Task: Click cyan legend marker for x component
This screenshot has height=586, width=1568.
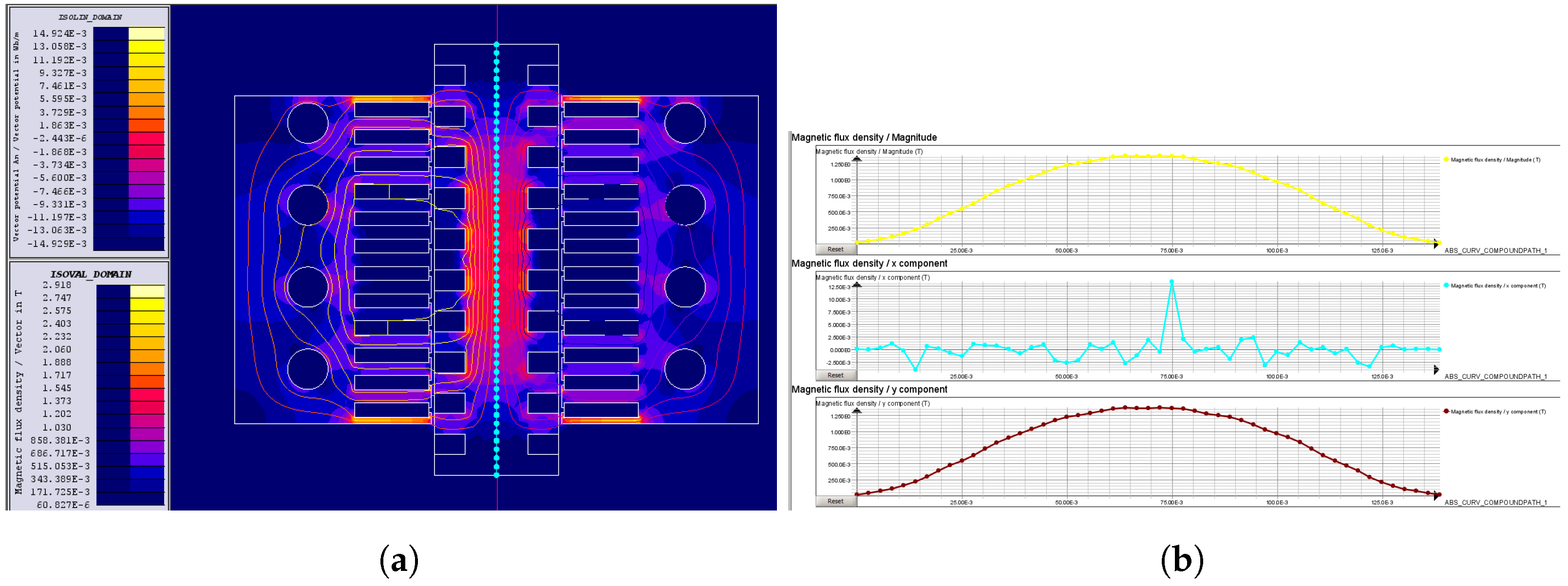Action: pos(1446,285)
